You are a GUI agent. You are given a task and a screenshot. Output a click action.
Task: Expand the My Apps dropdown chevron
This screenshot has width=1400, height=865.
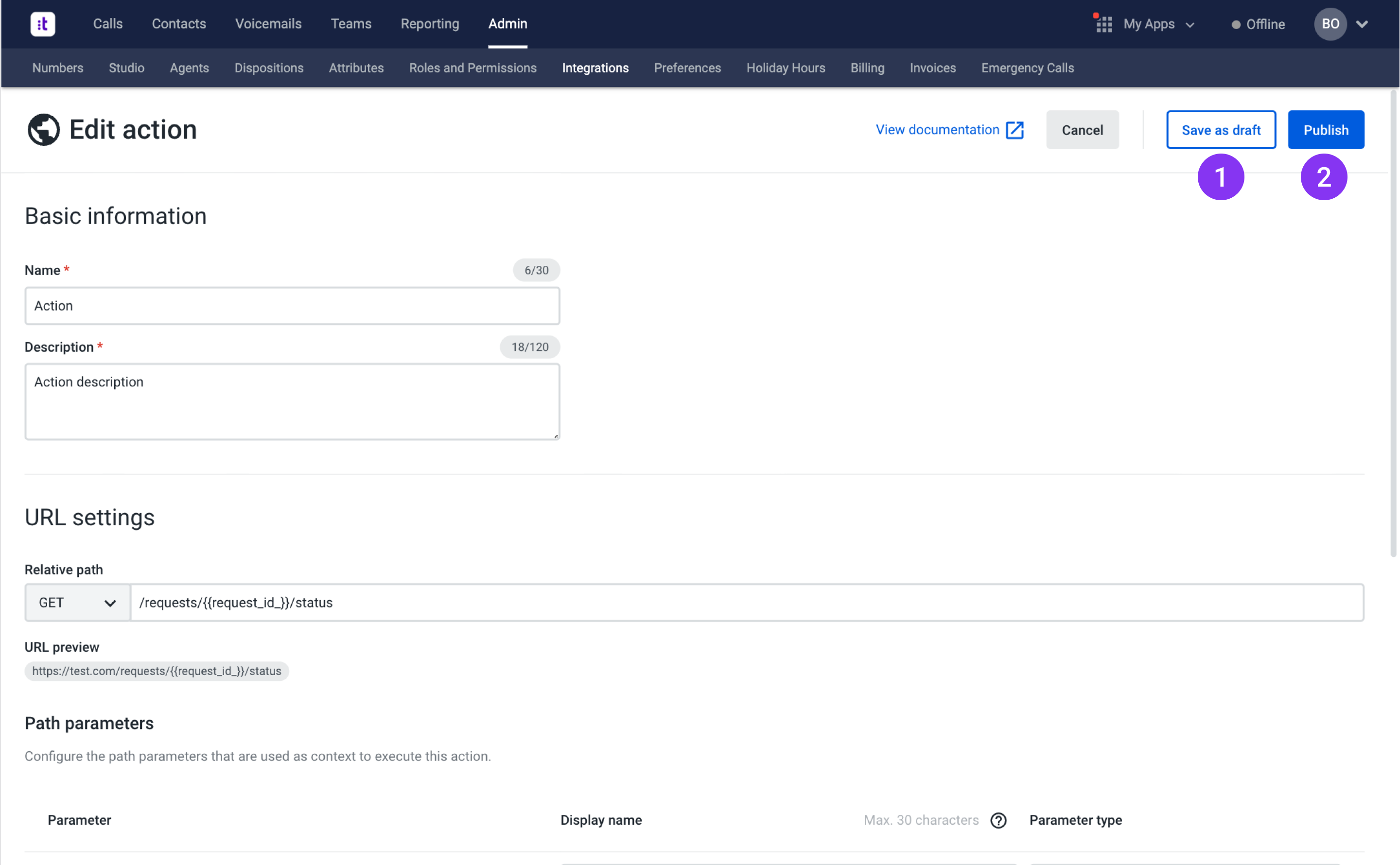[x=1190, y=25]
